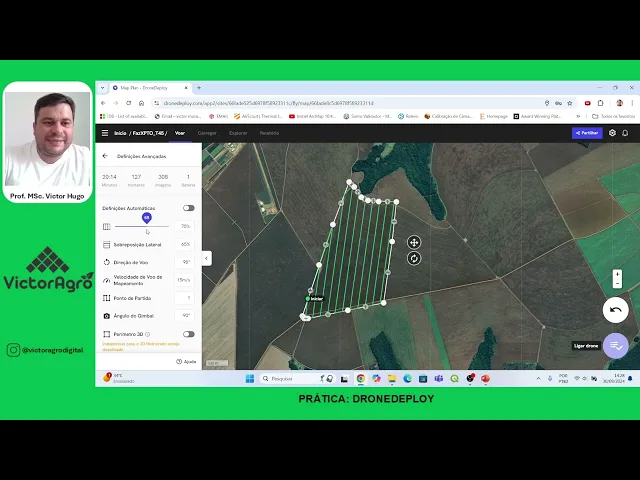Select the Map Plan - DroneDeploy browser tab

[x=151, y=88]
